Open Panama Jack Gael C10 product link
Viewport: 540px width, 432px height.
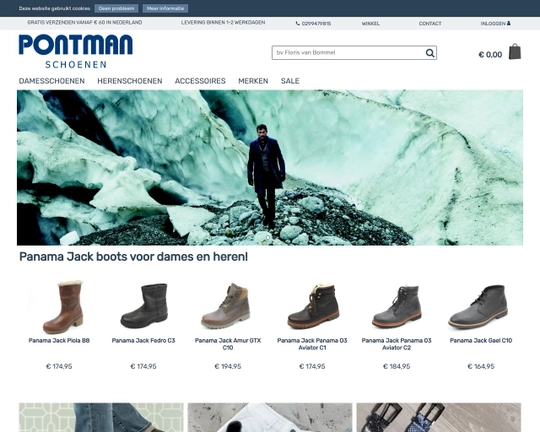tap(481, 340)
